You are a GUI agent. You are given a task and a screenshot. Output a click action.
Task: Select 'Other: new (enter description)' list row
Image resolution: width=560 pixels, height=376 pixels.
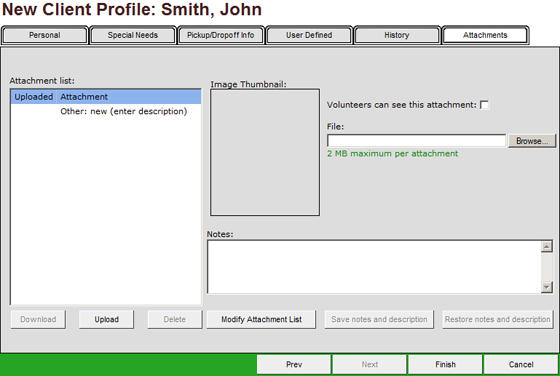click(106, 111)
